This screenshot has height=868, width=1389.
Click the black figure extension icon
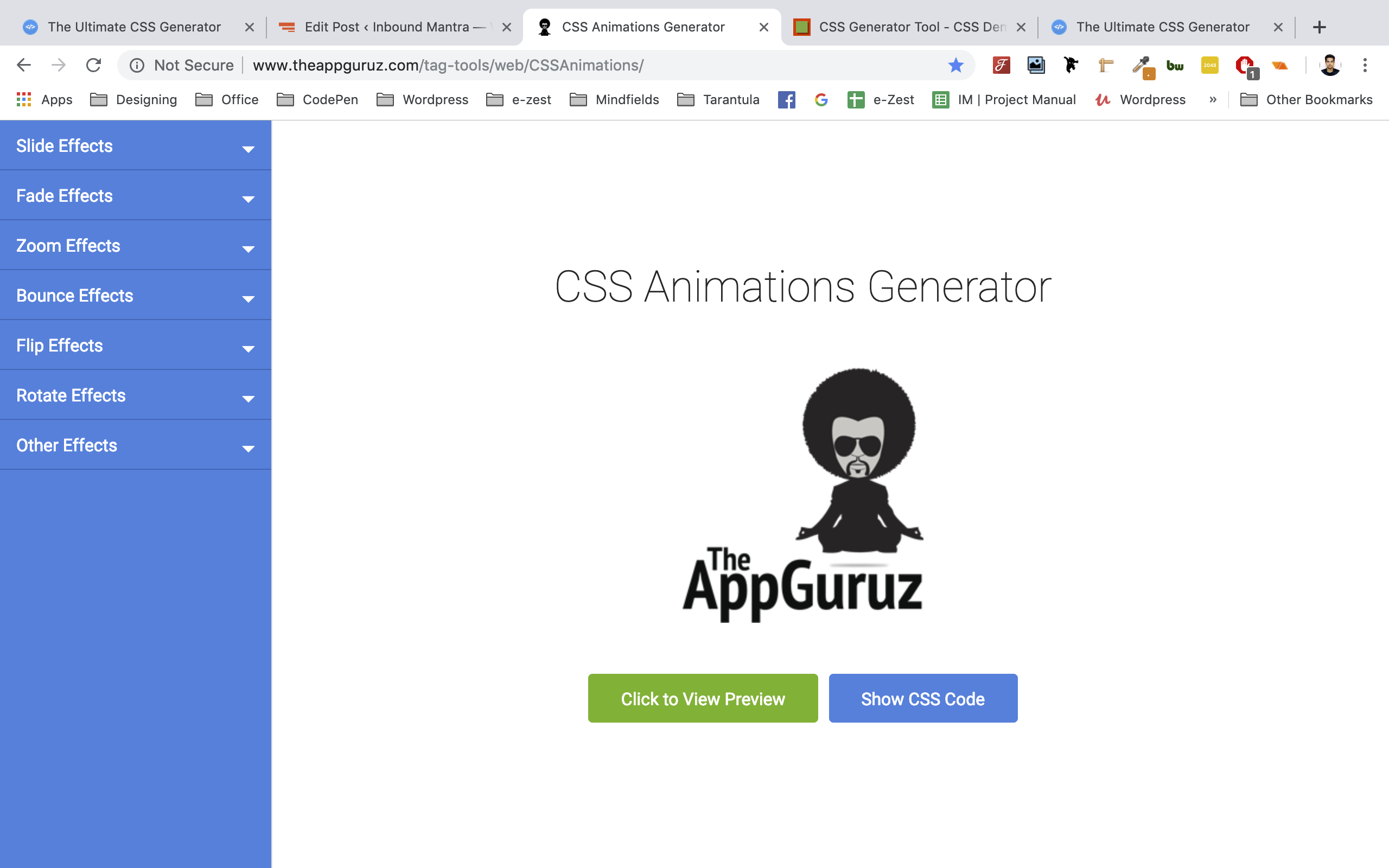click(1071, 66)
